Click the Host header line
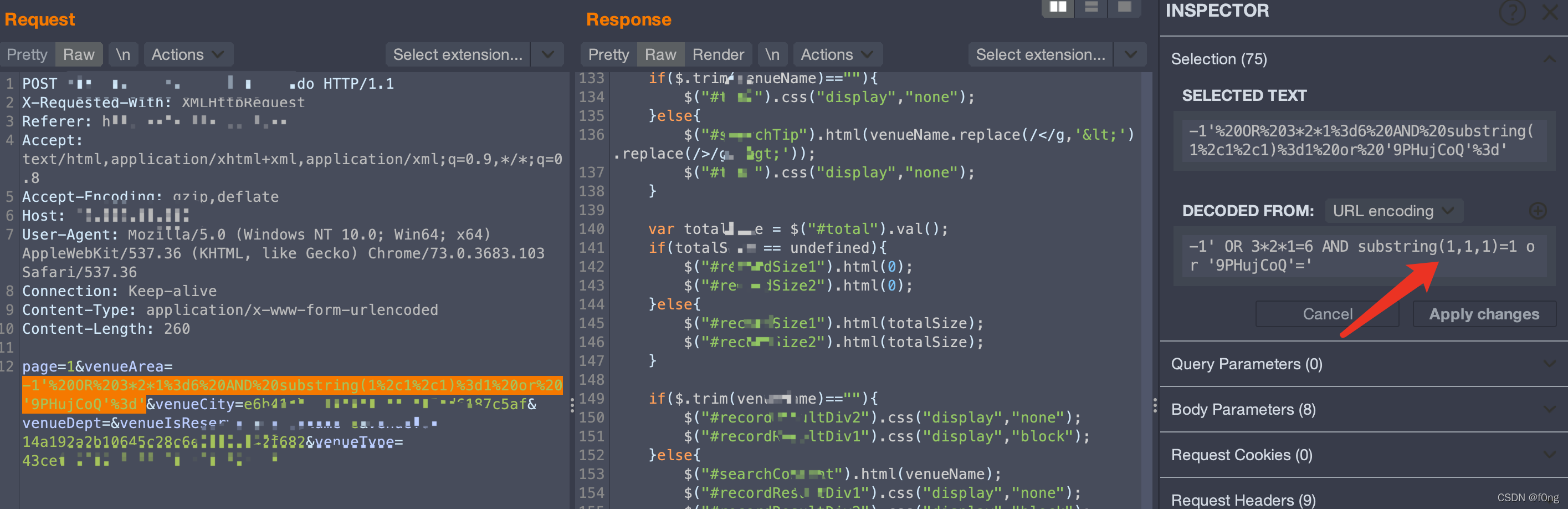This screenshot has height=509, width=1568. 105,216
